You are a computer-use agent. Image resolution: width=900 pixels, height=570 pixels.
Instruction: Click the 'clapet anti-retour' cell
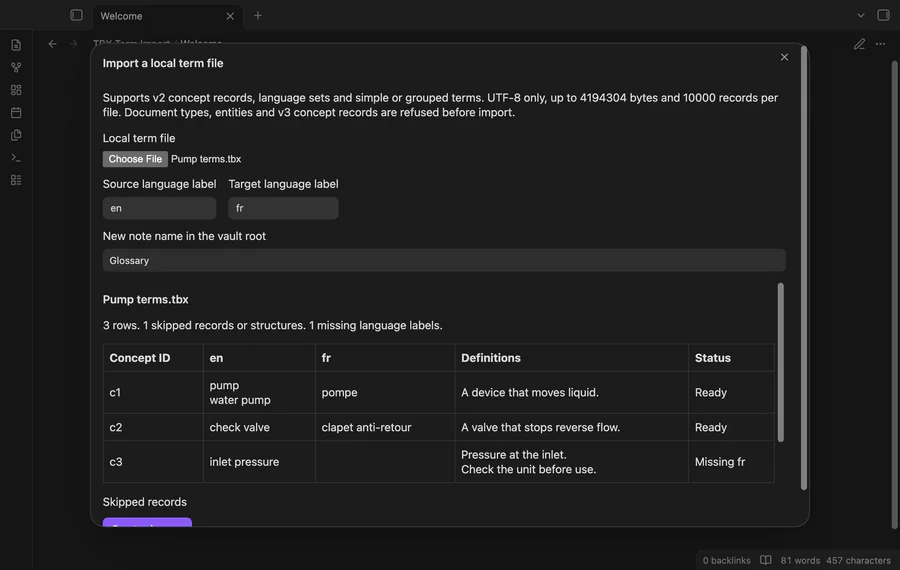(385, 427)
